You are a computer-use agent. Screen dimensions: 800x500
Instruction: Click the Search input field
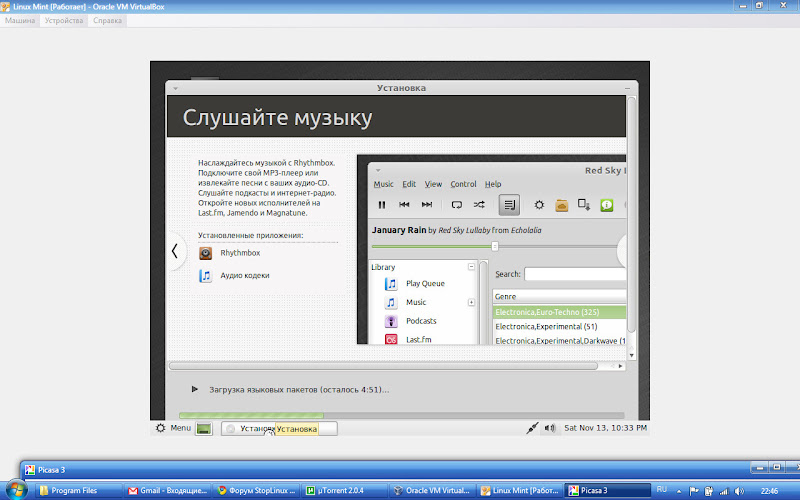point(575,274)
